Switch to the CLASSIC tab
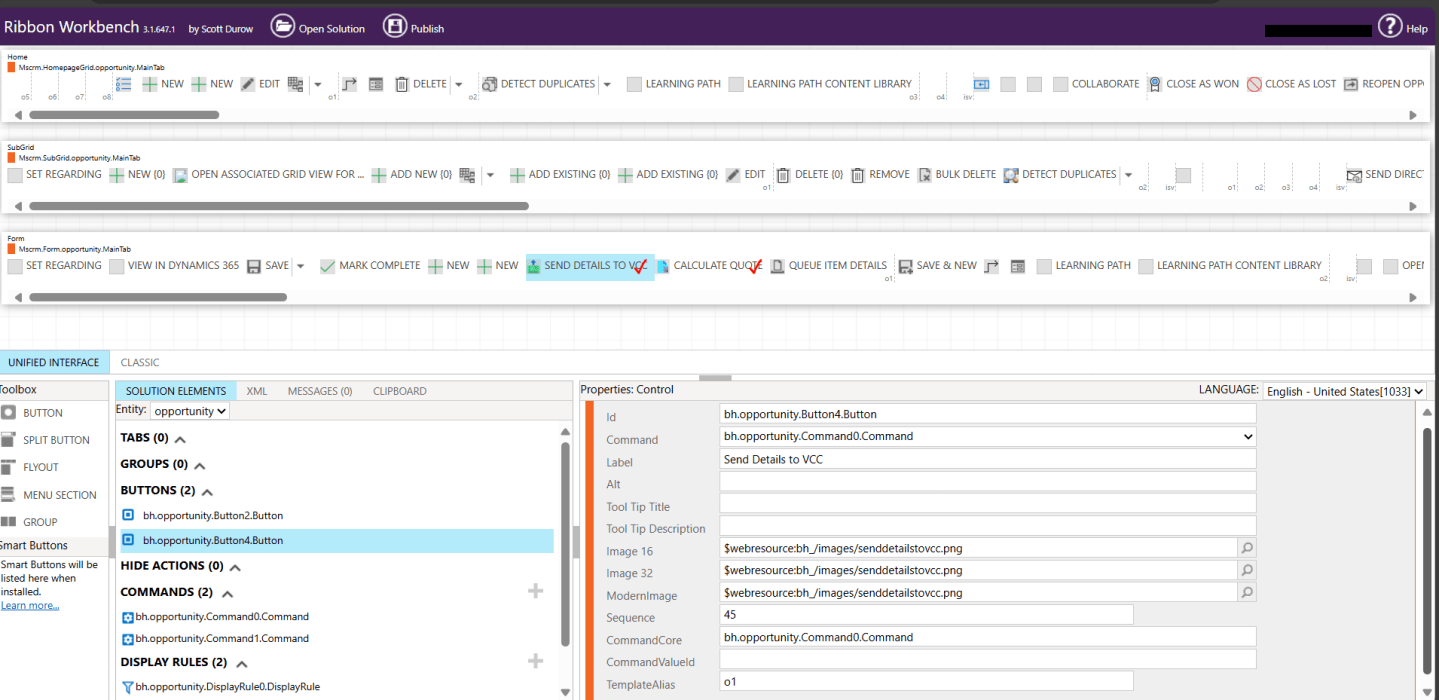This screenshot has width=1439, height=700. [139, 362]
